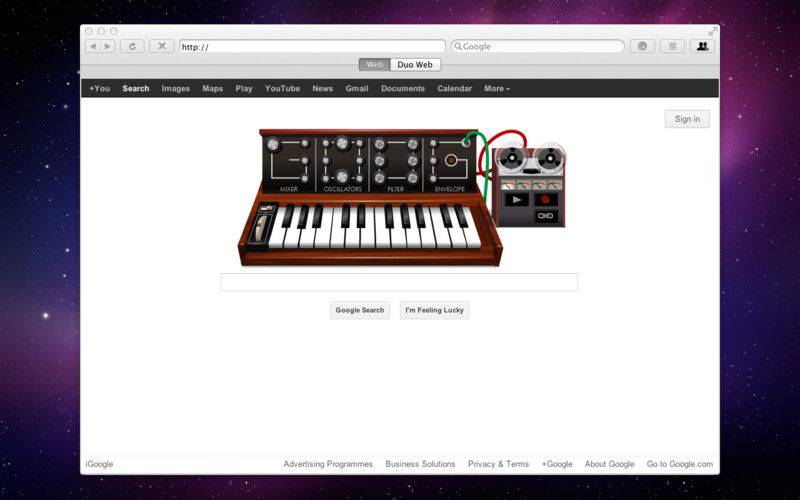
Task: Click the red-centered Envelope button
Action: click(451, 161)
